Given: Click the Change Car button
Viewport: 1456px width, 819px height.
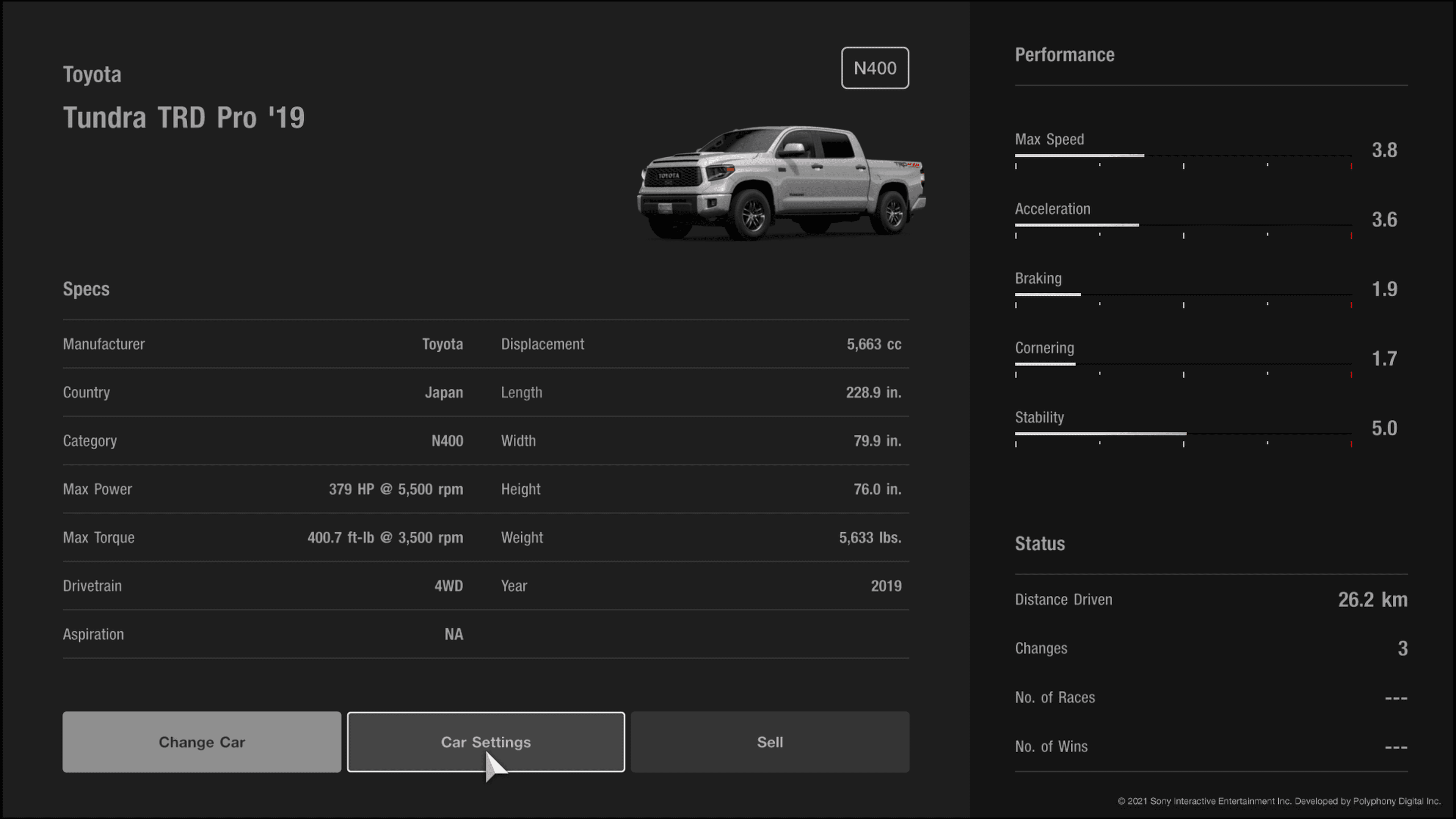Looking at the screenshot, I should tap(202, 742).
